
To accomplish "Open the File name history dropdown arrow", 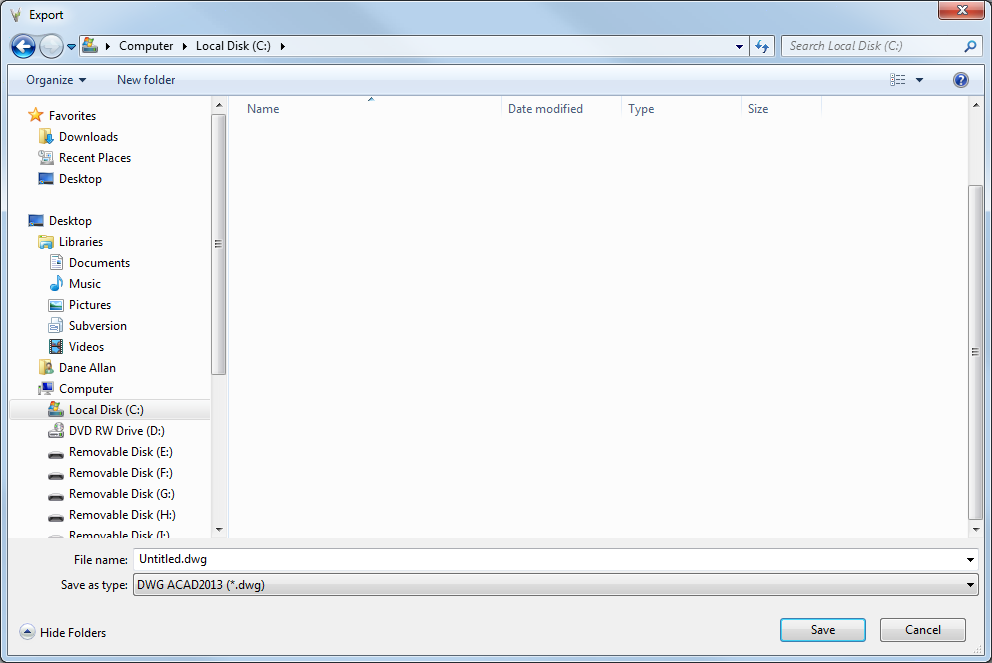I will point(970,559).
